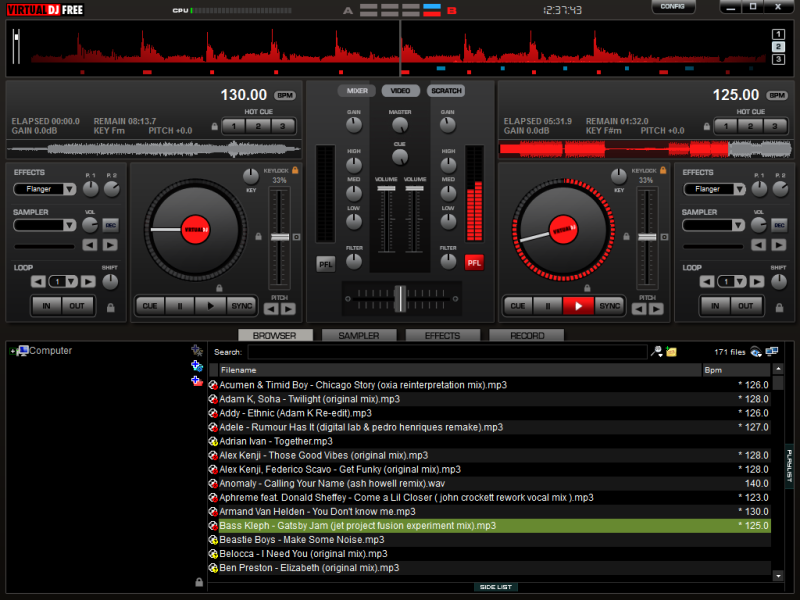Click inside the Search field

tap(447, 352)
